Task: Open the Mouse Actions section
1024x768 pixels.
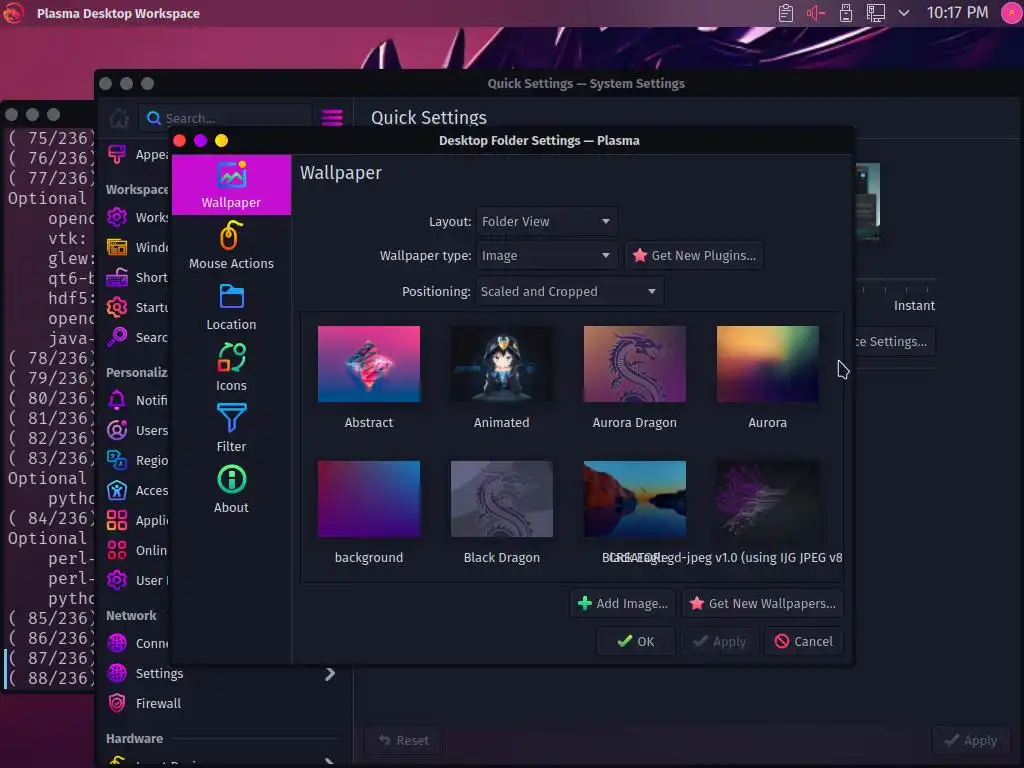Action: [231, 246]
